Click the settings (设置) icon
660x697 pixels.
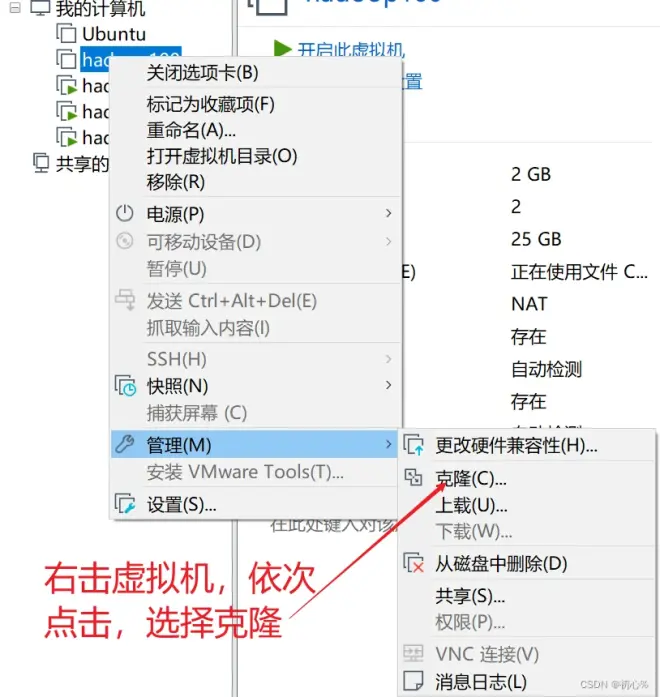pos(125,504)
